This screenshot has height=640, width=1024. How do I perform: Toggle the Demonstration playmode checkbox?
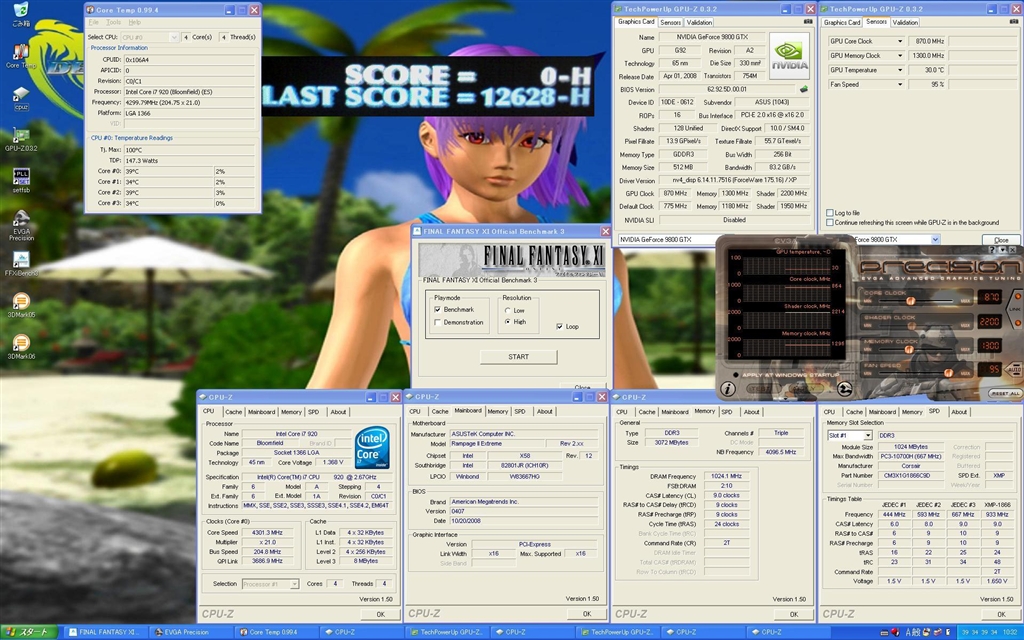[x=438, y=323]
